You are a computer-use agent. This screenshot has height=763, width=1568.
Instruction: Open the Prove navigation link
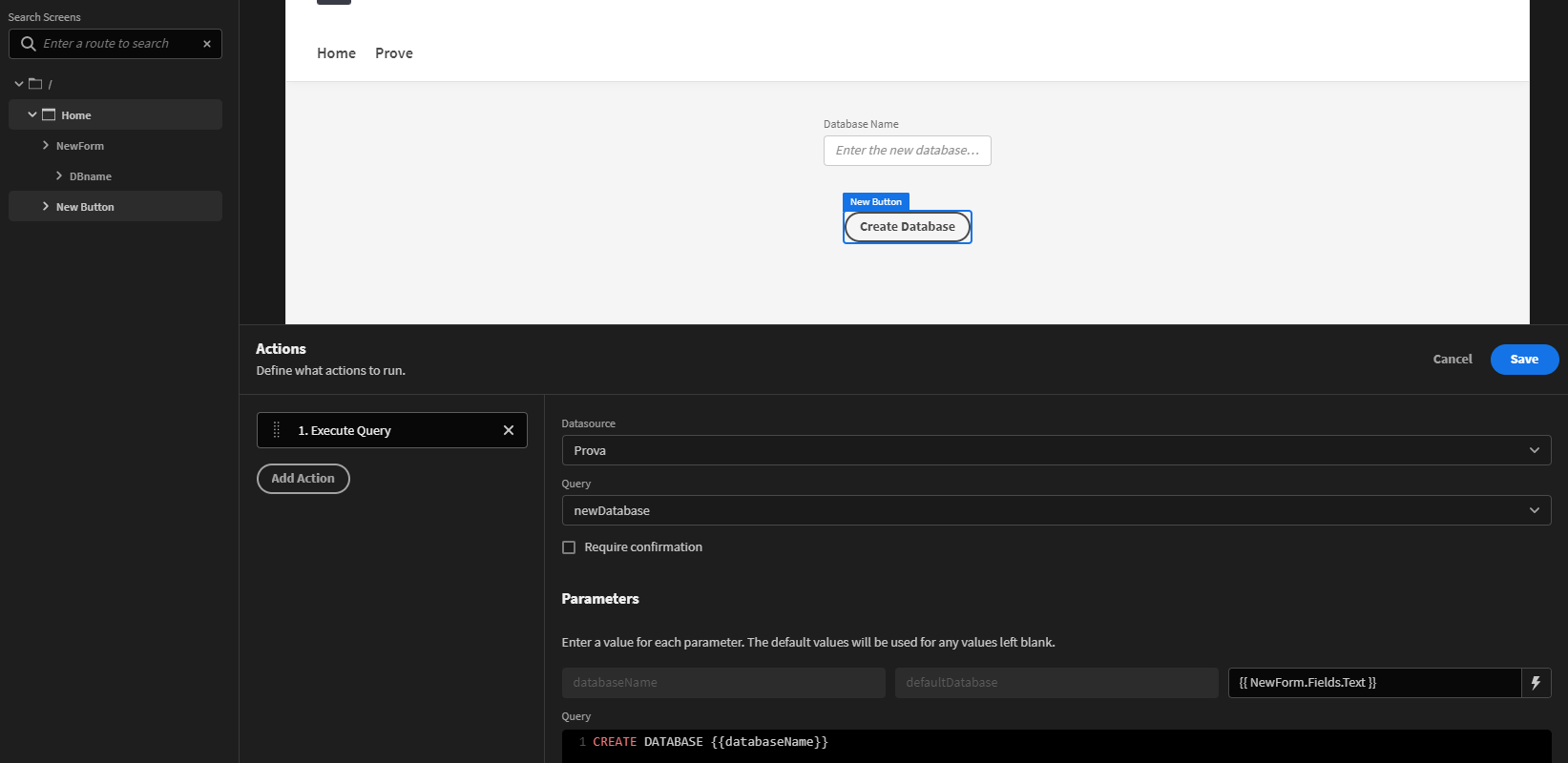pyautogui.click(x=394, y=53)
